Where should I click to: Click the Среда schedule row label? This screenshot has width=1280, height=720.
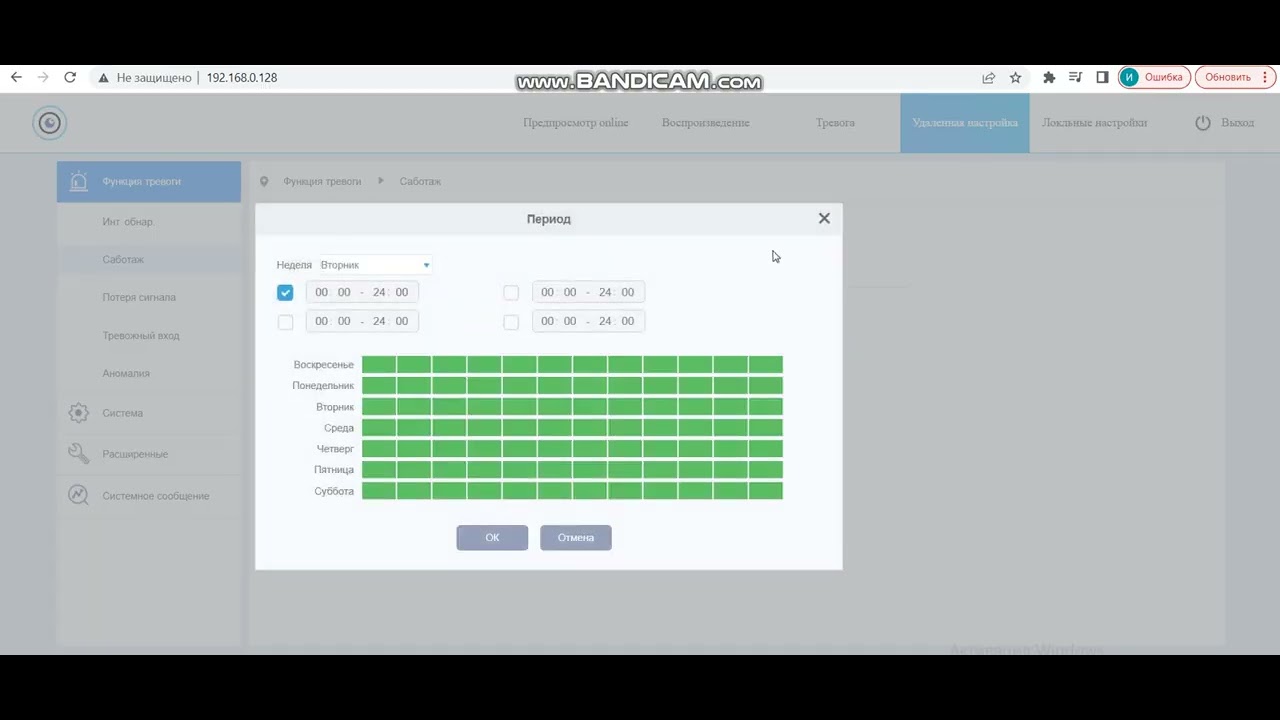(x=339, y=428)
